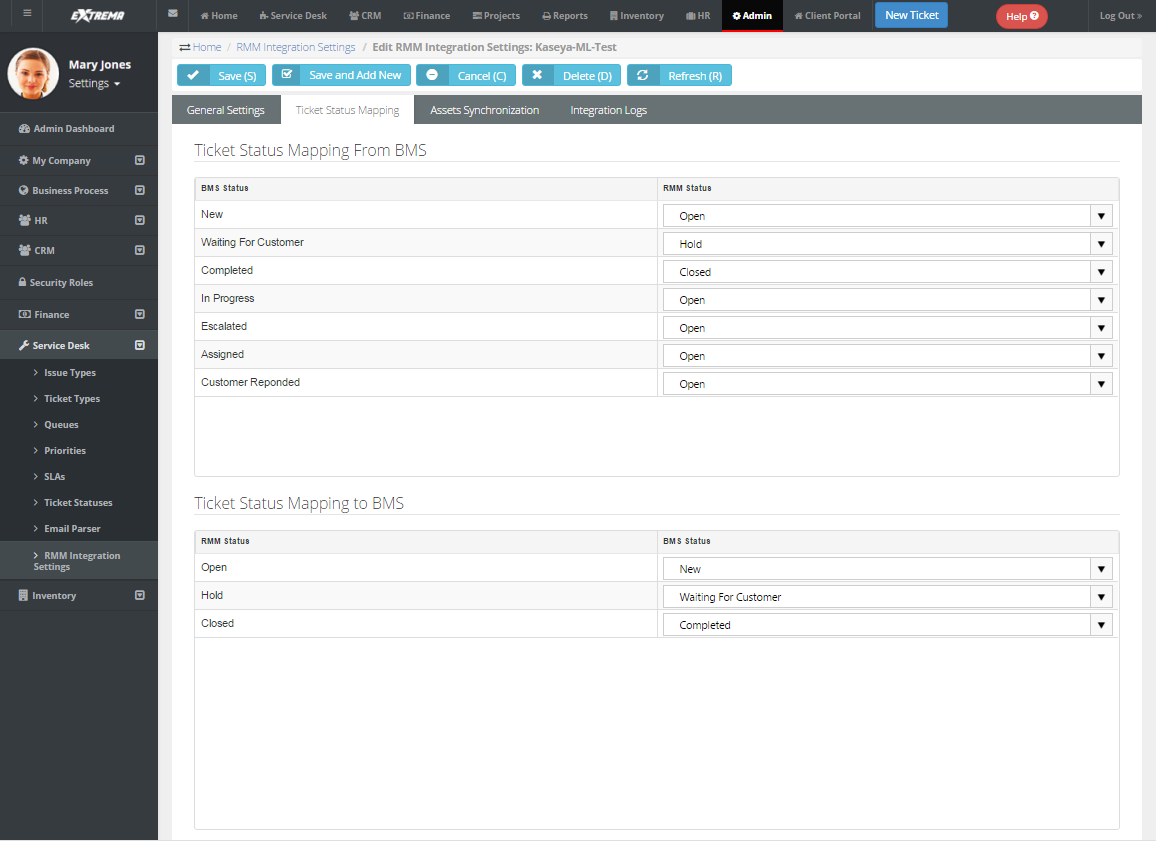This screenshot has width=1156, height=841.
Task: Switch to Assets Synchronization tab
Action: [484, 110]
